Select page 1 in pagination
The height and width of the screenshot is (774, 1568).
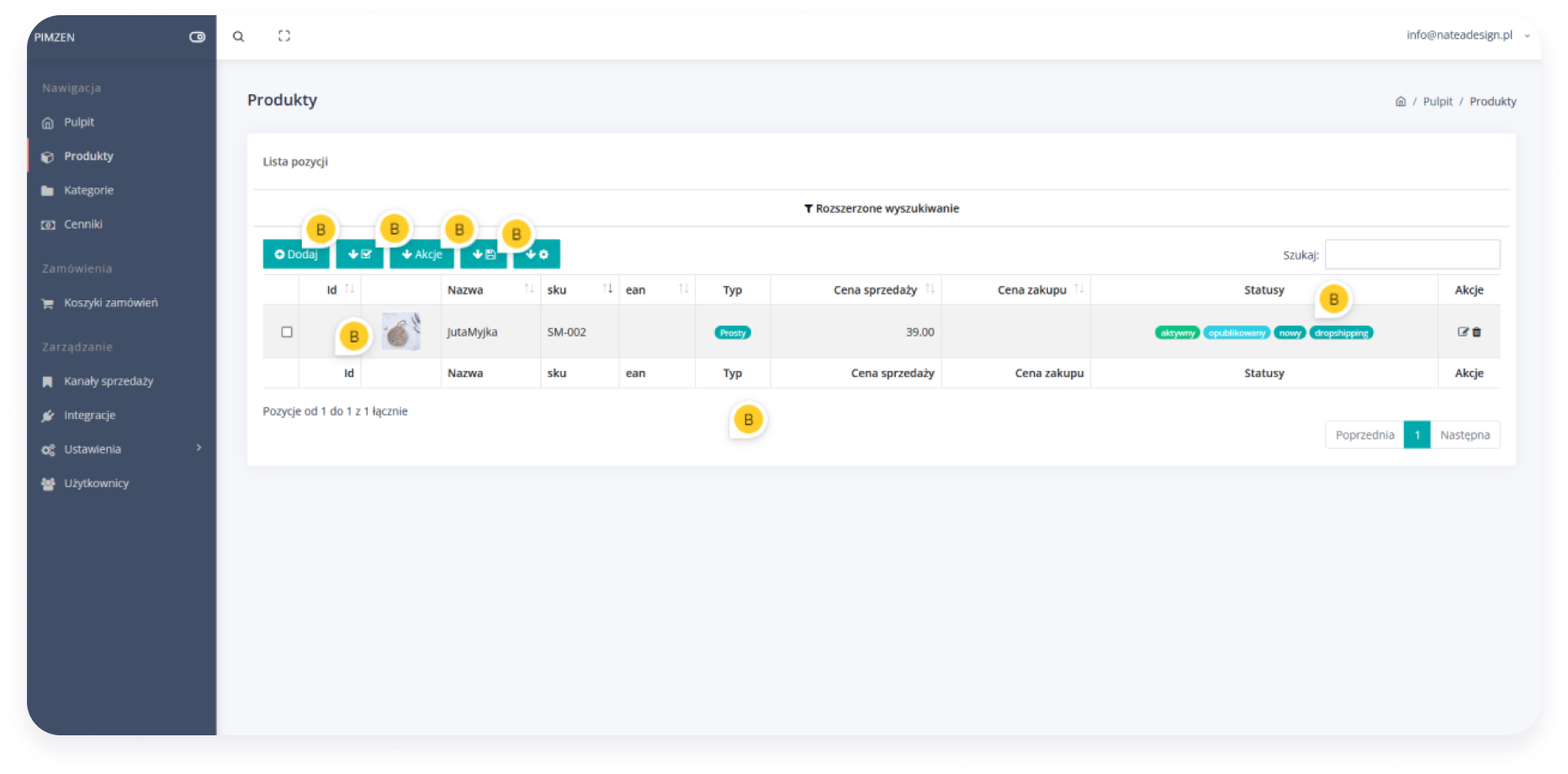(1417, 435)
